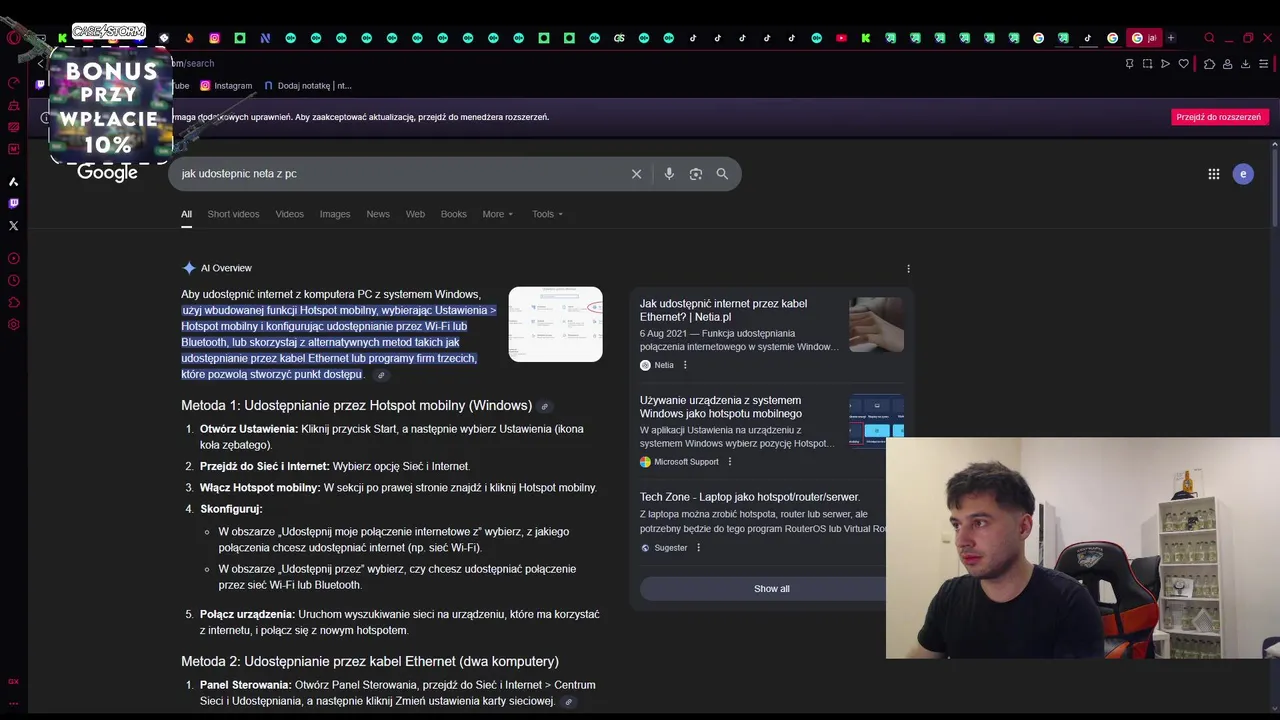This screenshot has width=1280, height=720.
Task: Open Settings gear in sidebar
Action: (x=13, y=324)
